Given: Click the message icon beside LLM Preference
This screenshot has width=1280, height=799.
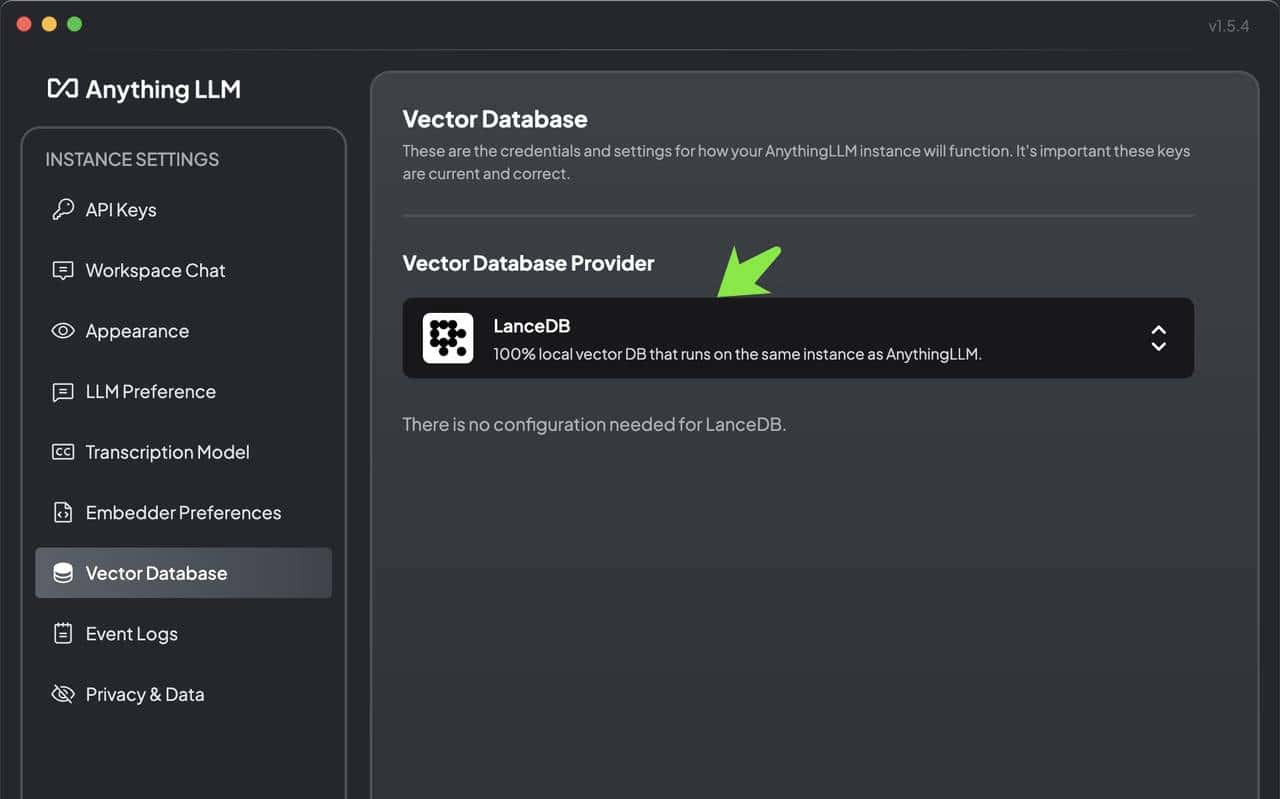Looking at the screenshot, I should point(63,392).
